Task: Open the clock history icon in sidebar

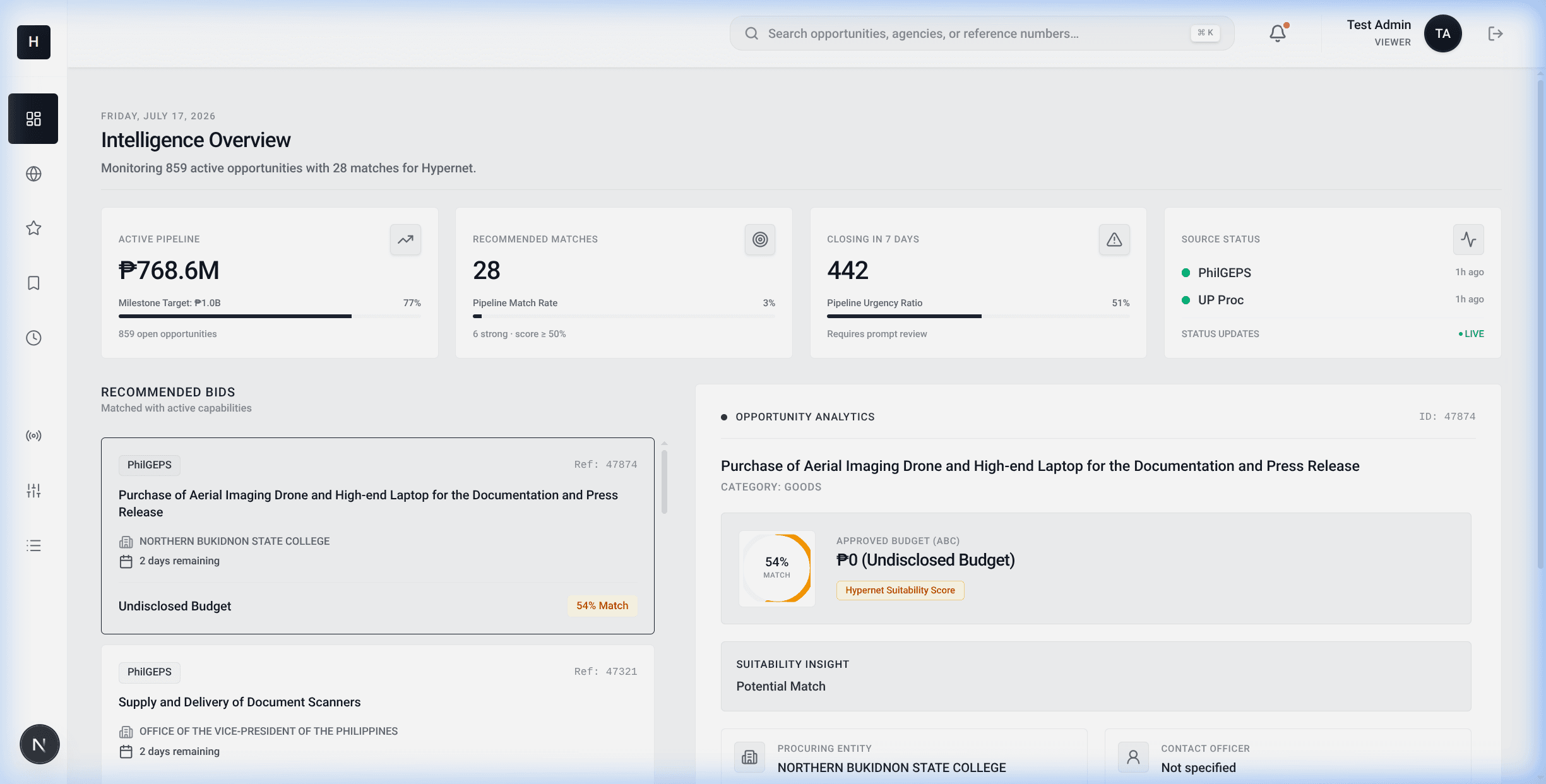Action: [x=33, y=338]
